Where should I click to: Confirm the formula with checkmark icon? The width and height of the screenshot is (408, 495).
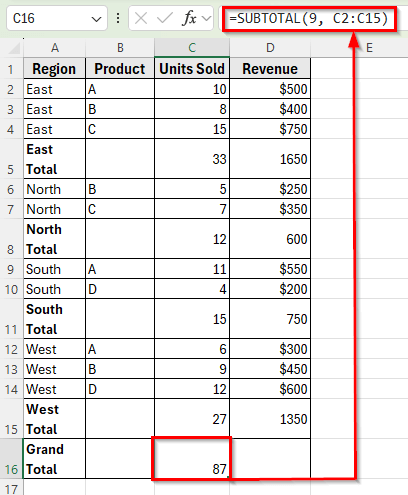pyautogui.click(x=165, y=18)
